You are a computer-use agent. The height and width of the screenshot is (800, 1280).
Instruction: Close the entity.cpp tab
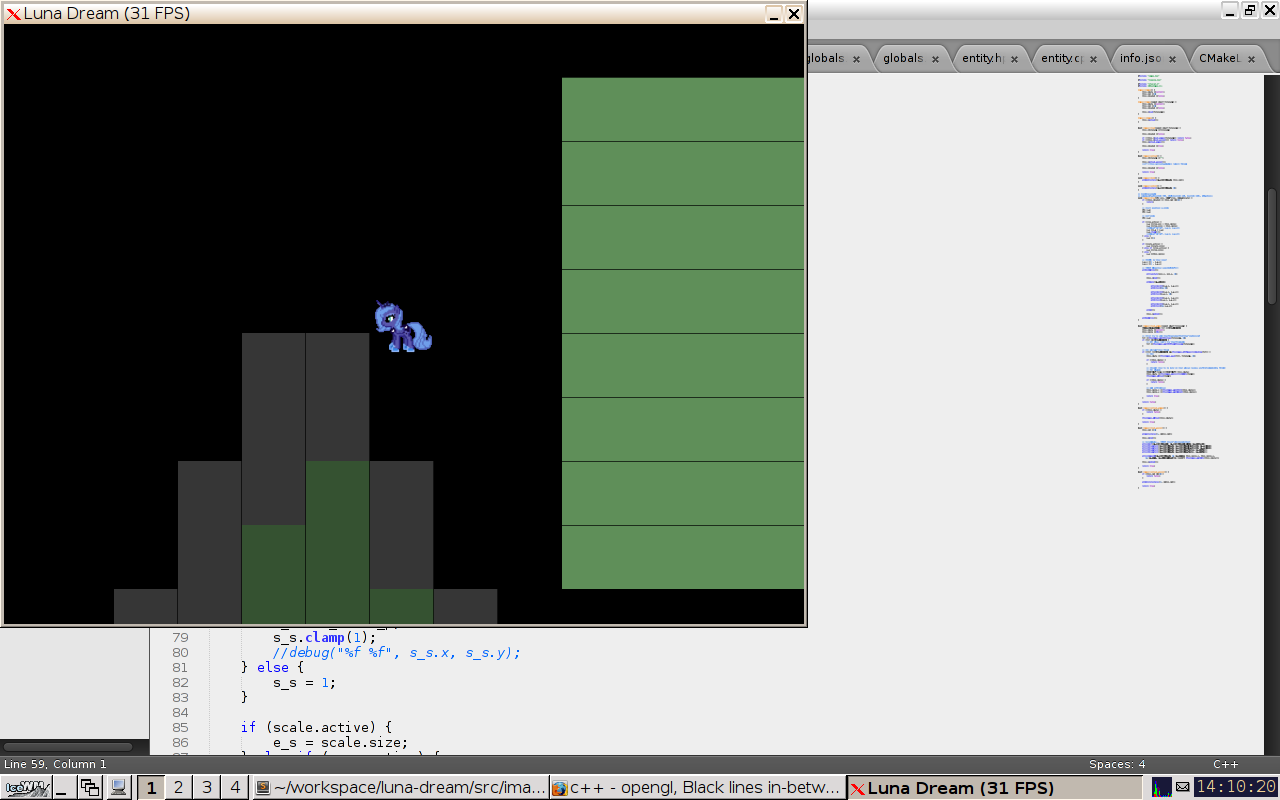pyautogui.click(x=1094, y=59)
